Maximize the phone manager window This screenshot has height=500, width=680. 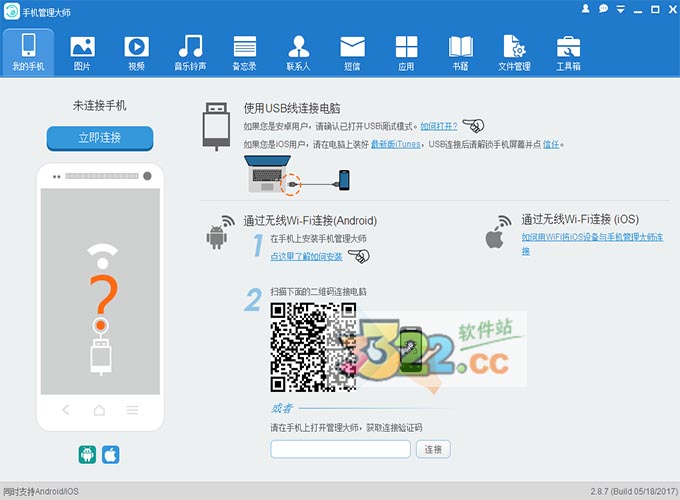[655, 9]
